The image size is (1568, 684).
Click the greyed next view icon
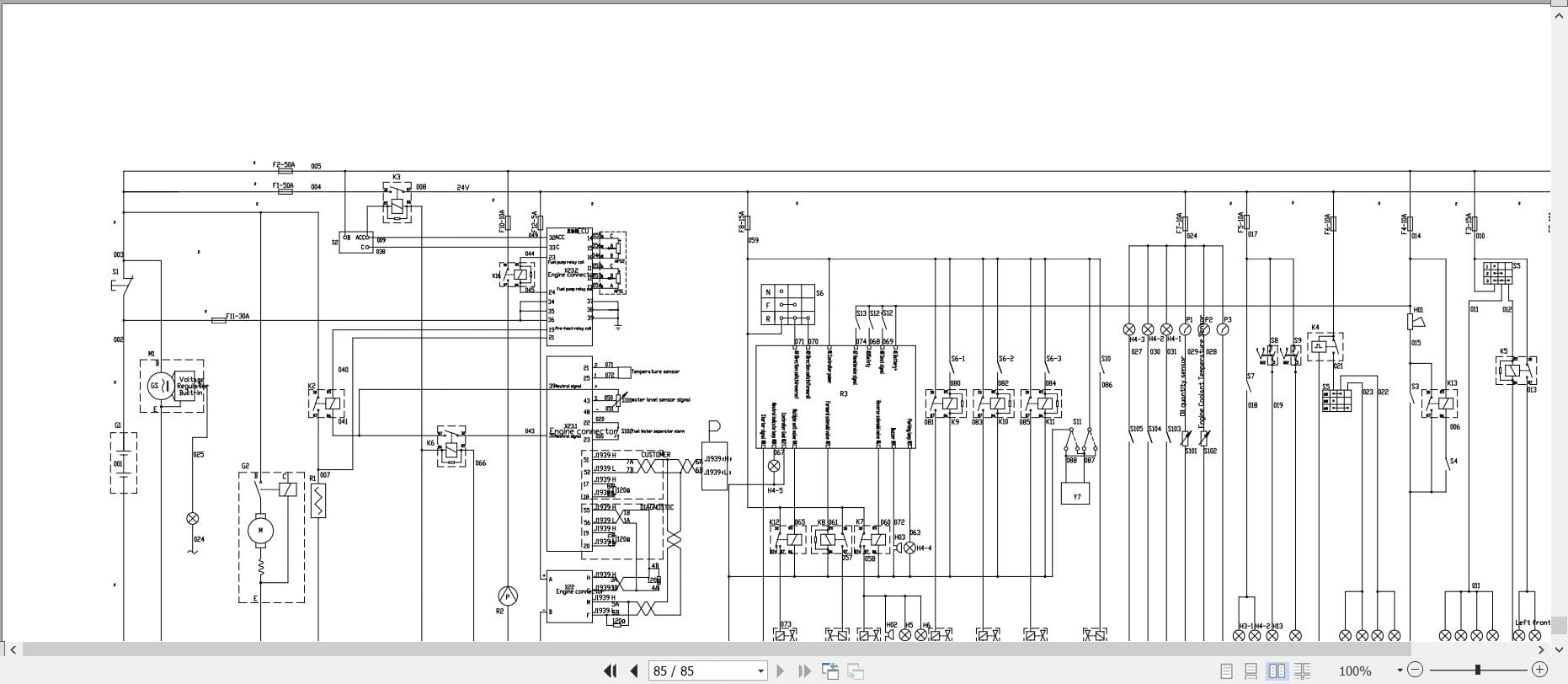click(856, 671)
